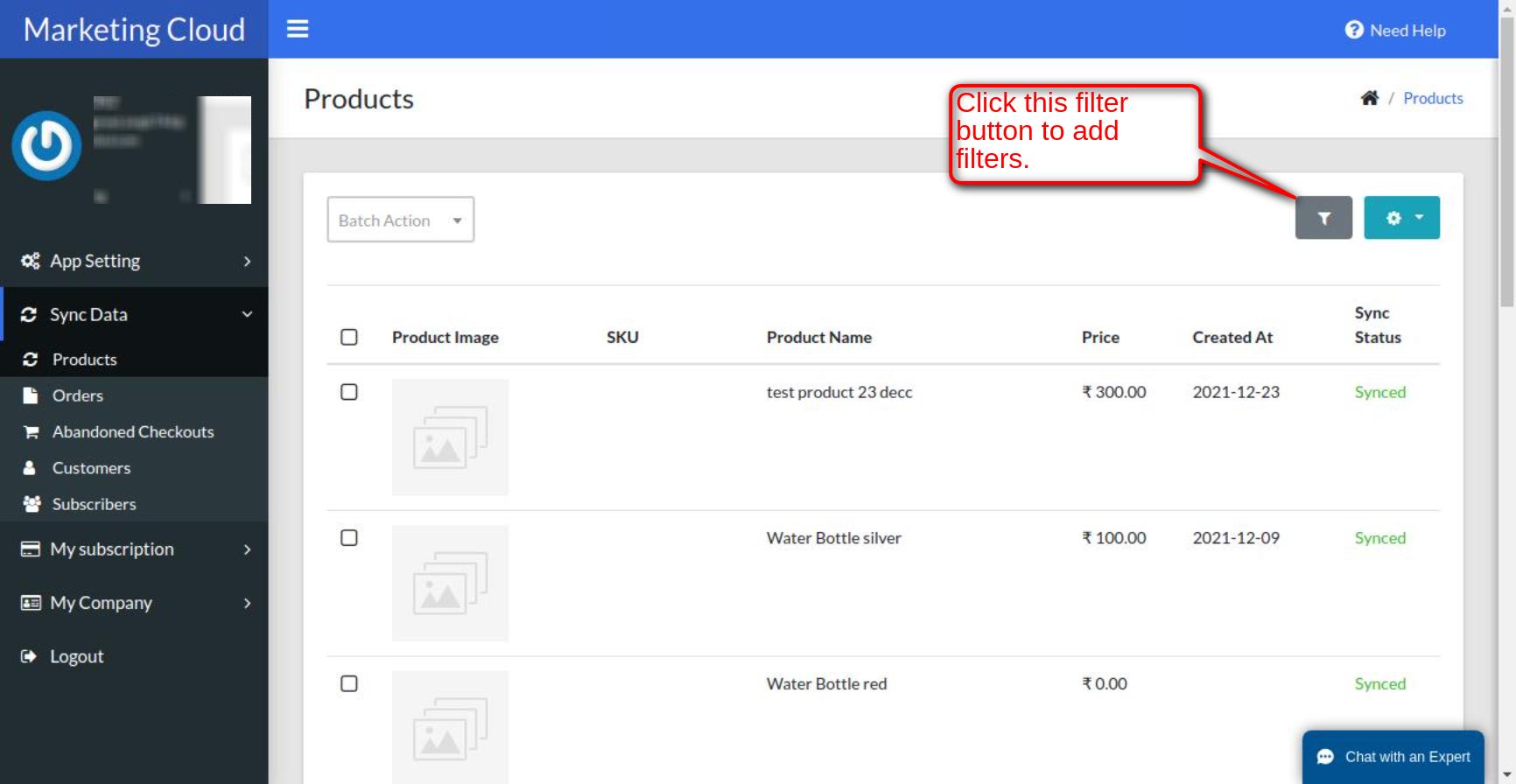Check the box for test product 23 decc
The image size is (1516, 784).
point(349,392)
